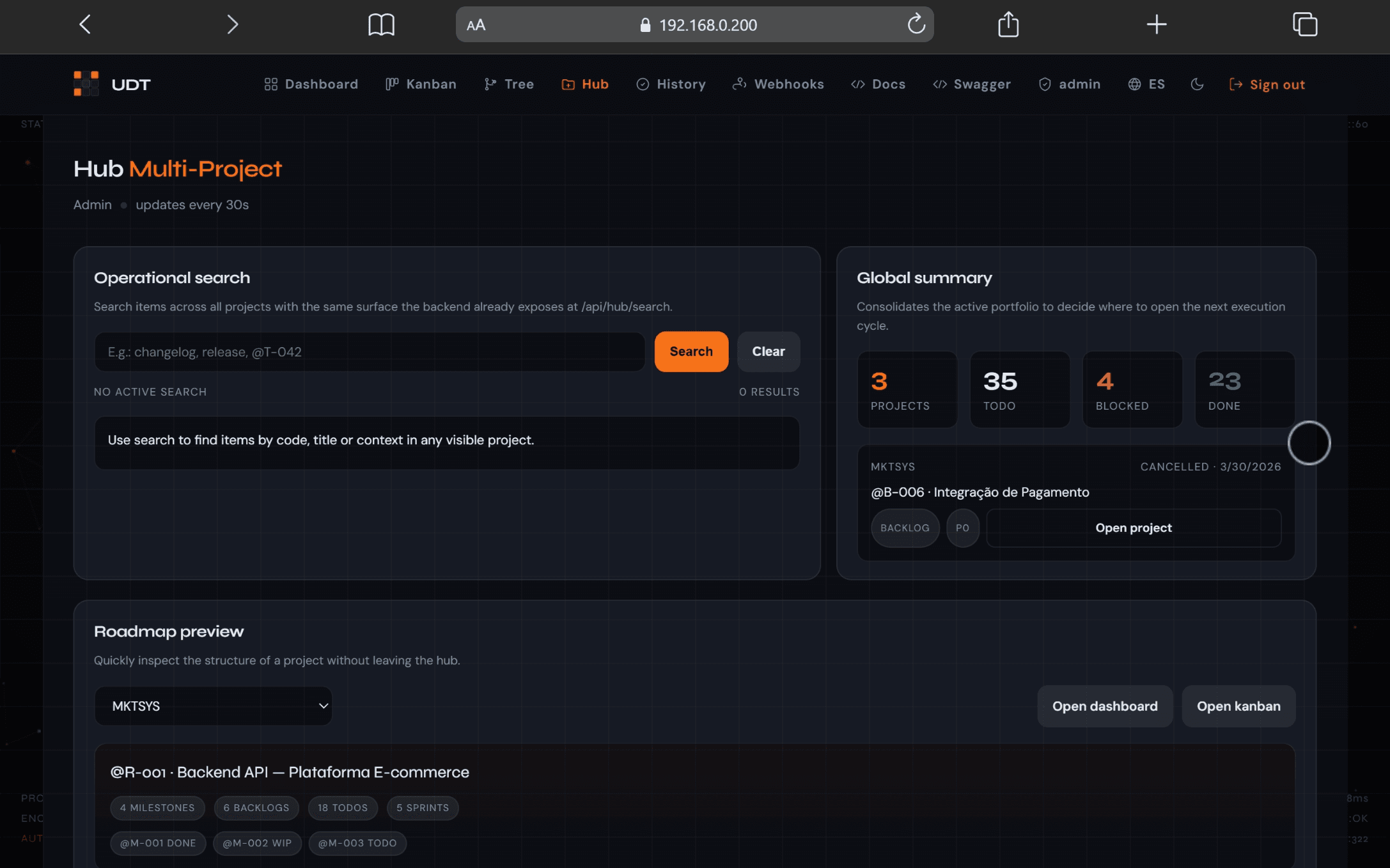This screenshot has width=1390, height=868.
Task: Open reader options AA icon
Action: point(476,25)
